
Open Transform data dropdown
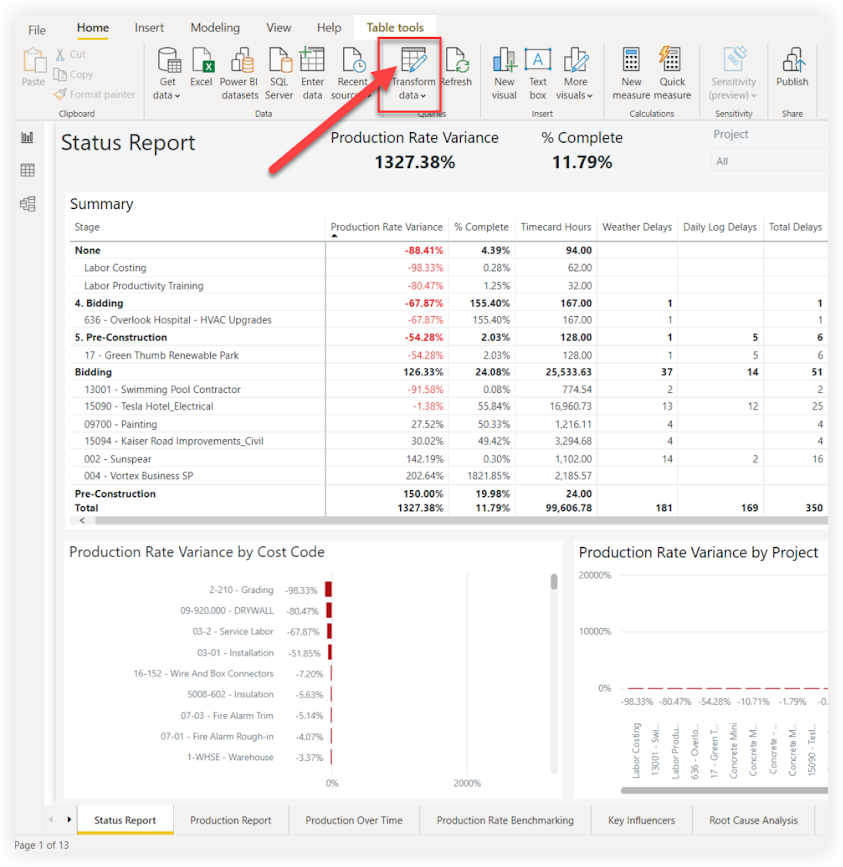point(413,73)
